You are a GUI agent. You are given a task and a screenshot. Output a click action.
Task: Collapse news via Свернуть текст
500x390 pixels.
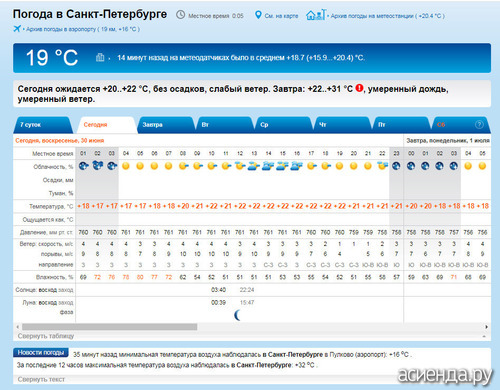(41, 379)
